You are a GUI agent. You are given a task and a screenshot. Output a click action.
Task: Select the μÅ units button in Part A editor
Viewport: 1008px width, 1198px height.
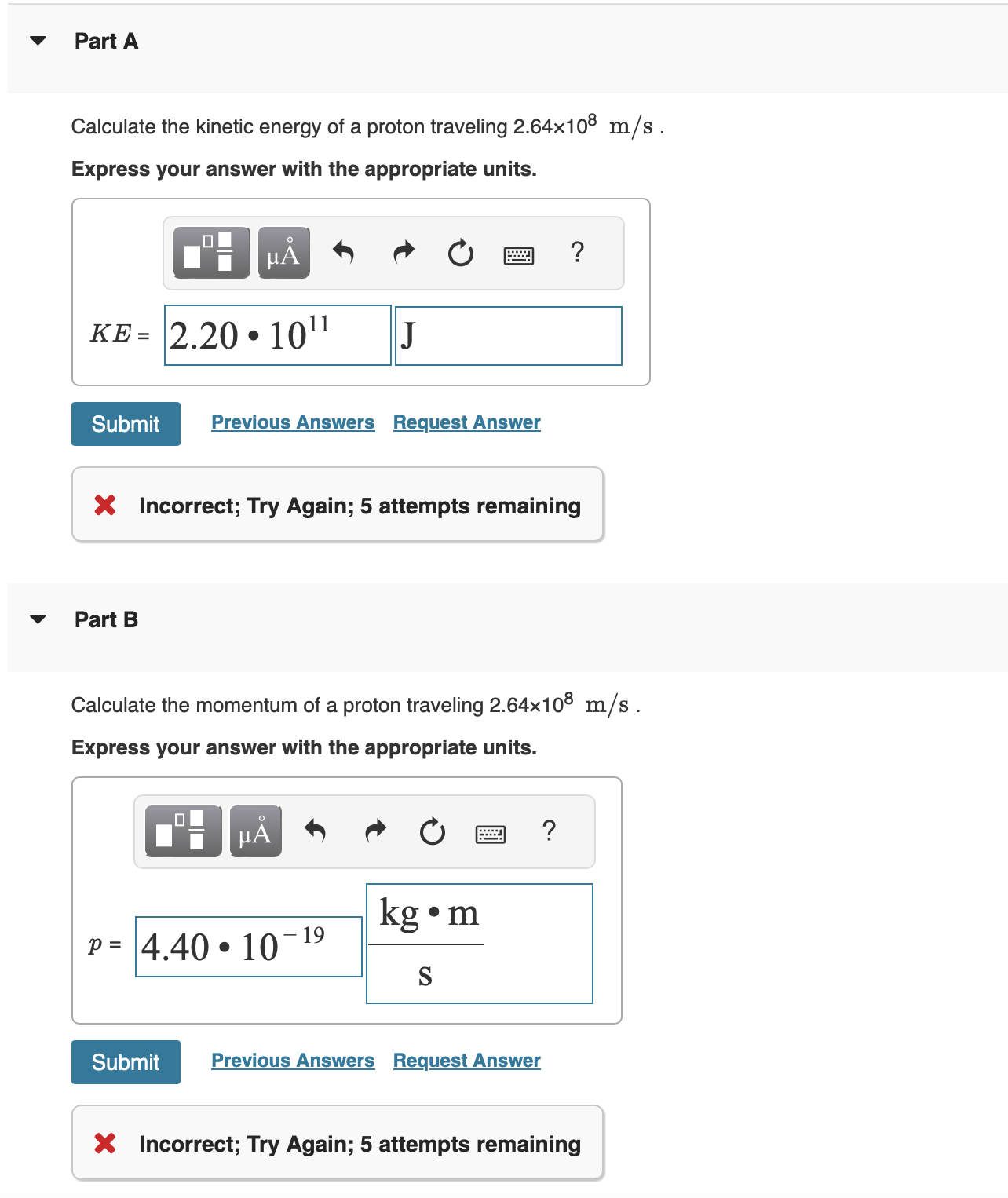coord(283,253)
